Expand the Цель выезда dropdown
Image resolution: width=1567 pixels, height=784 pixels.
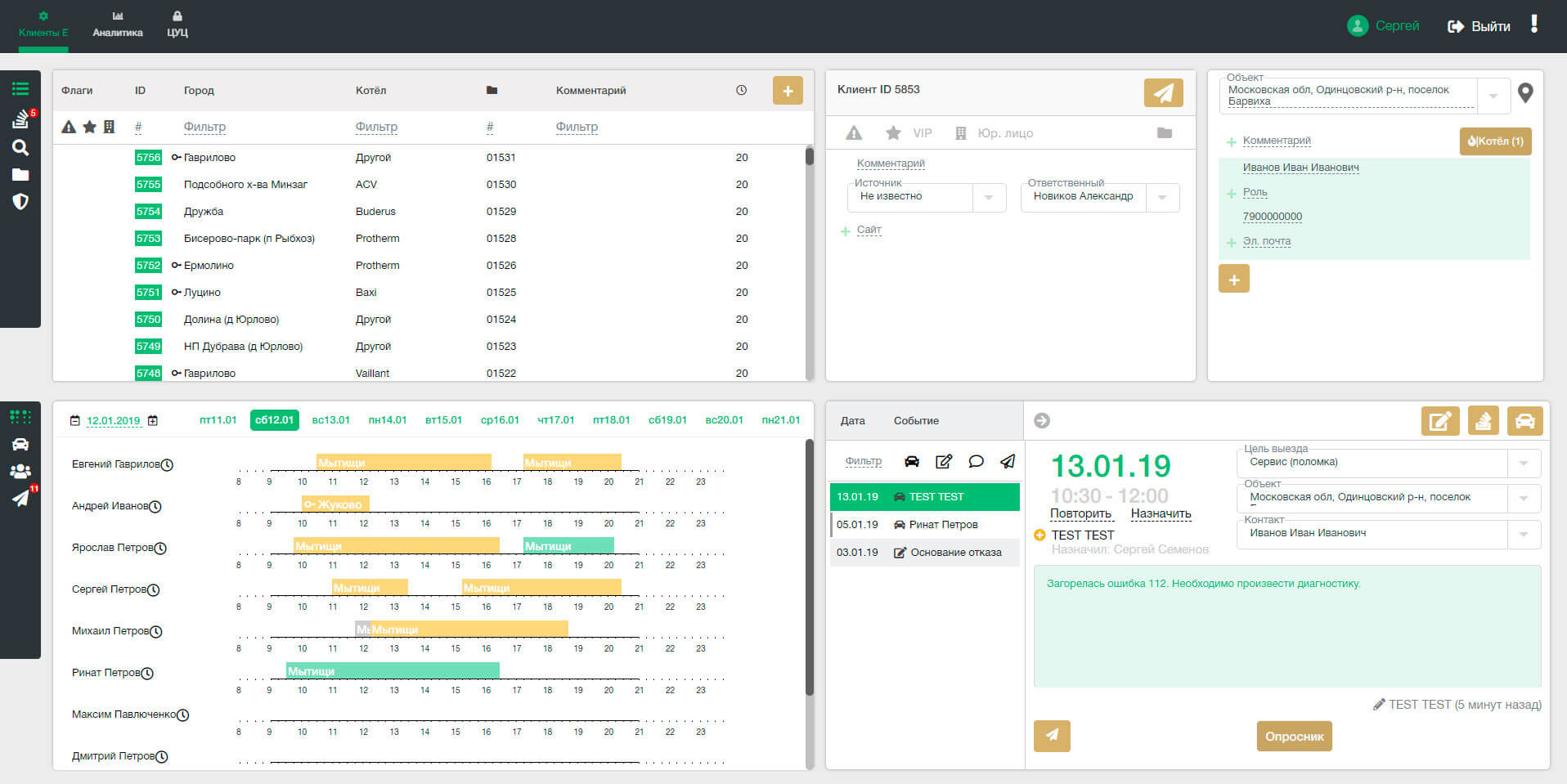1523,464
